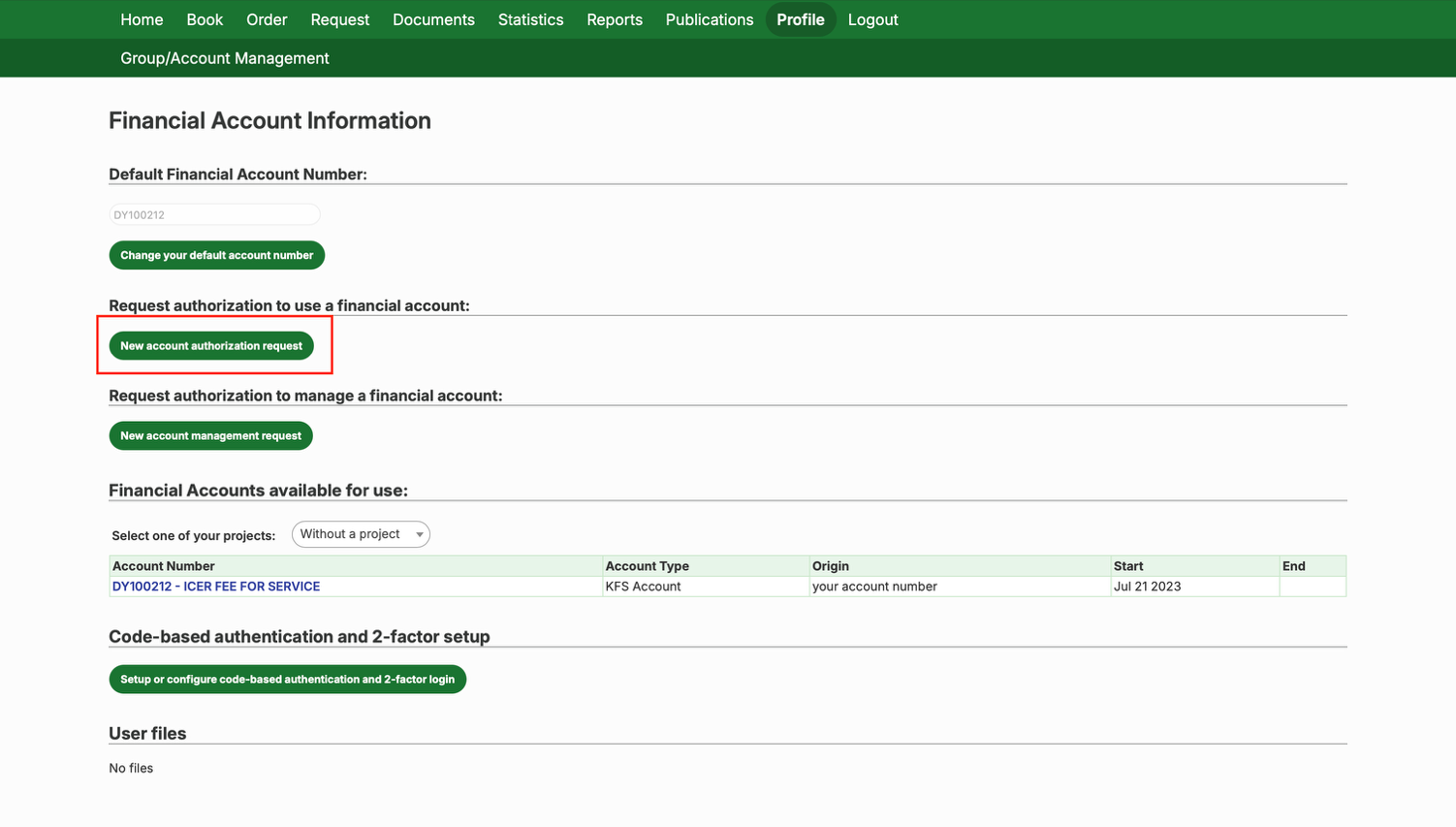Start a New account authorization request
Viewport: 1456px width, 827px height.
211,346
